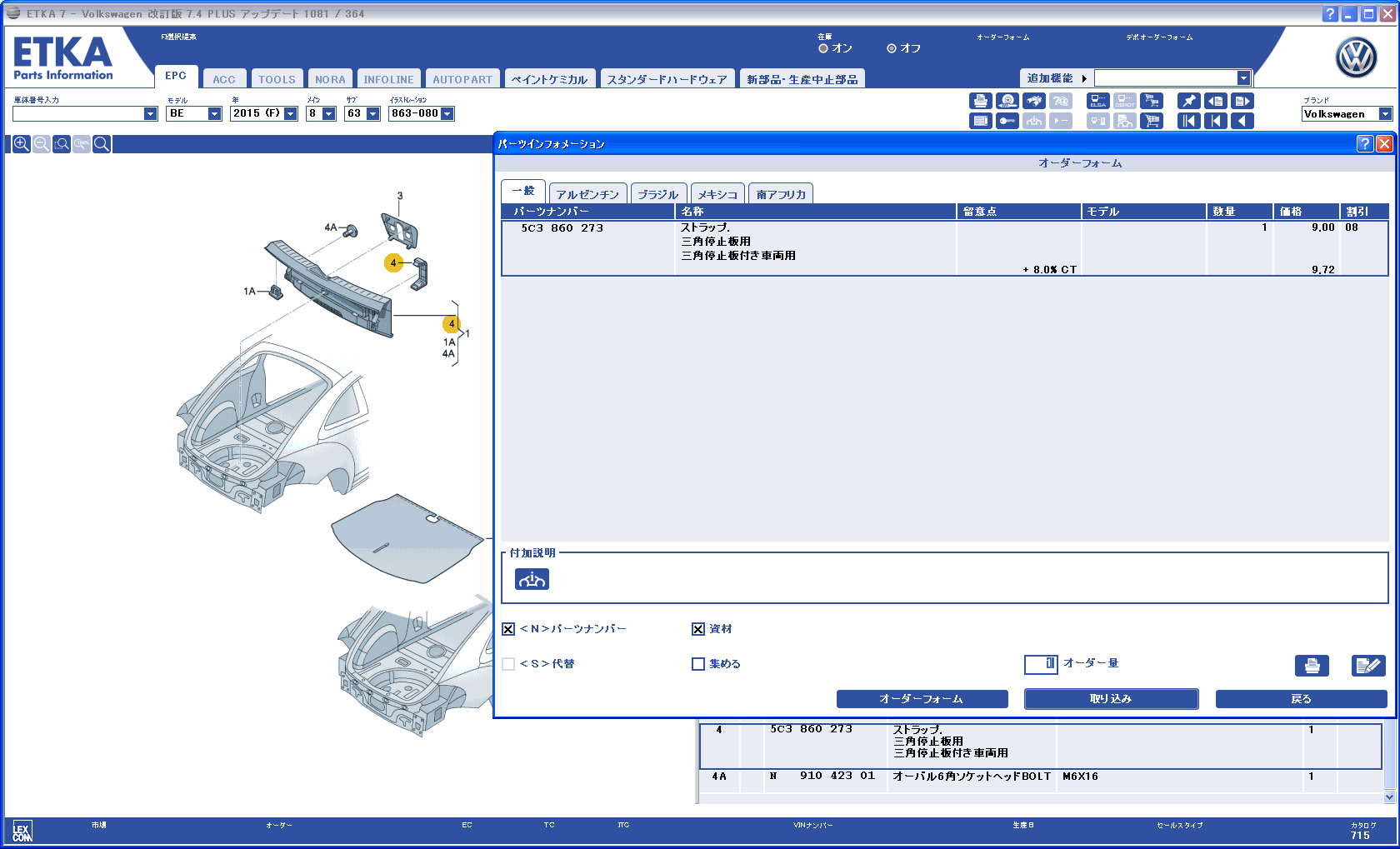The image size is (1400, 849).
Task: Click the zoom out magnifier icon
Action: 42,144
